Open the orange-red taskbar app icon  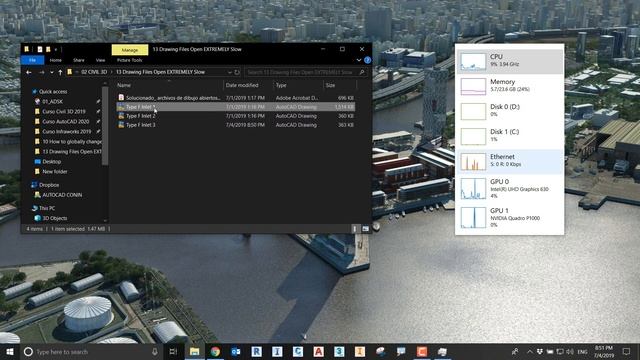coord(422,351)
